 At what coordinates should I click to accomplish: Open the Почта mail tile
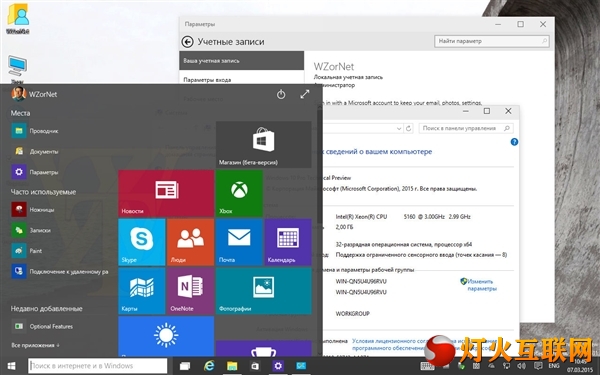239,242
